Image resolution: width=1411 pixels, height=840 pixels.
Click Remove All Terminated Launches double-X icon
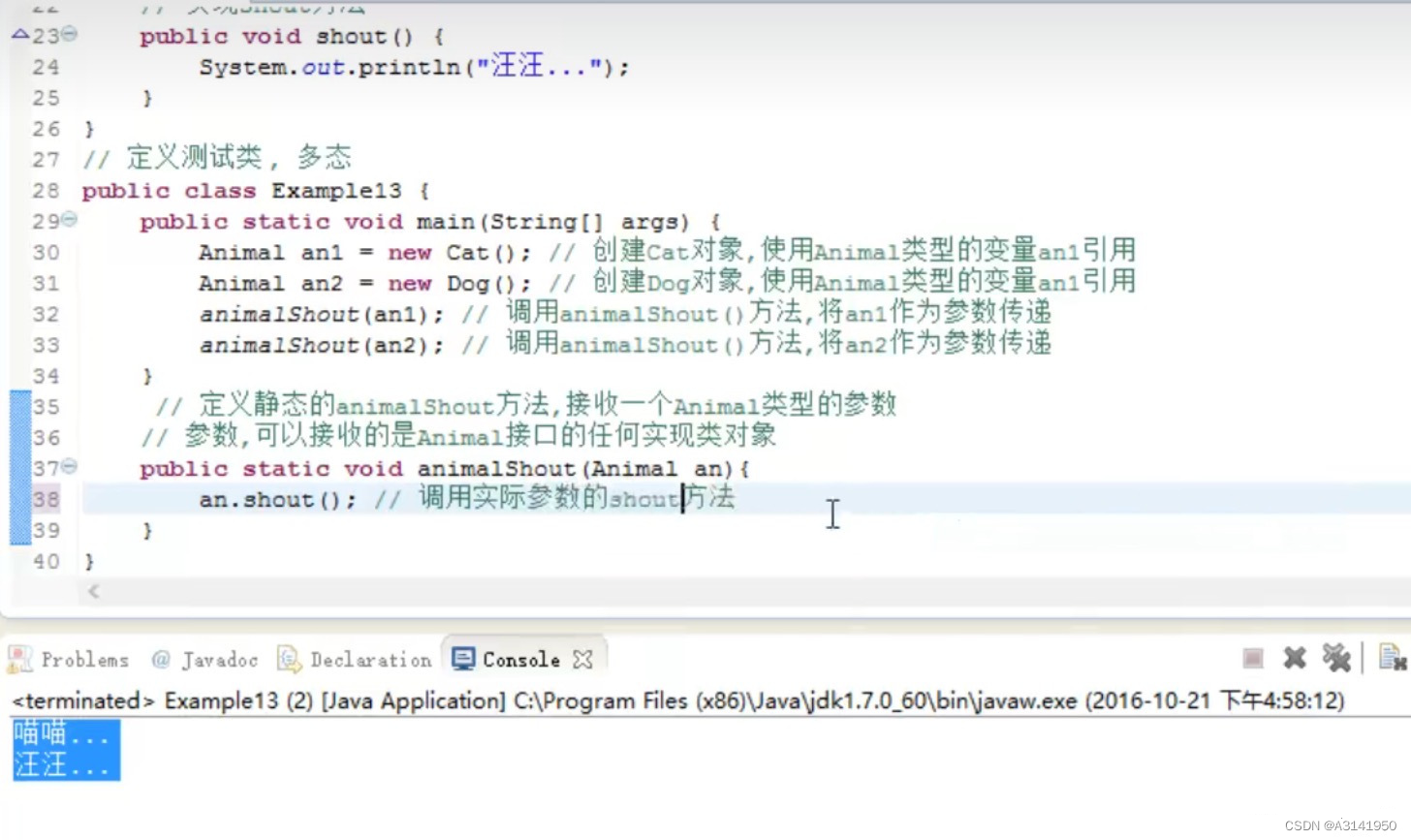[1336, 658]
